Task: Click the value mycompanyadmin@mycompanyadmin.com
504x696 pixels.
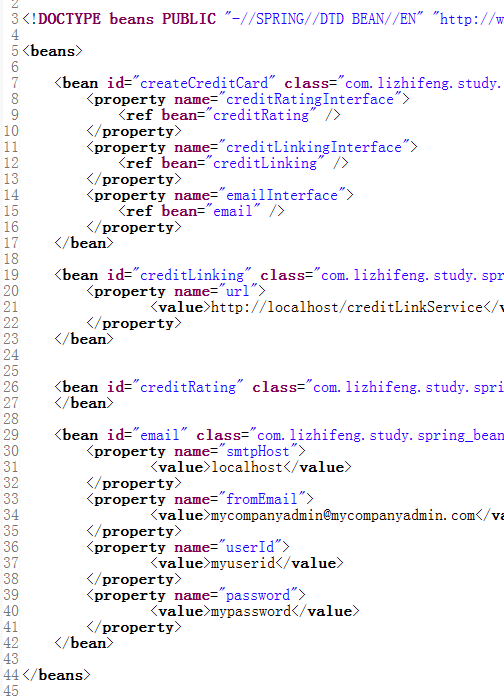Action: point(343,514)
